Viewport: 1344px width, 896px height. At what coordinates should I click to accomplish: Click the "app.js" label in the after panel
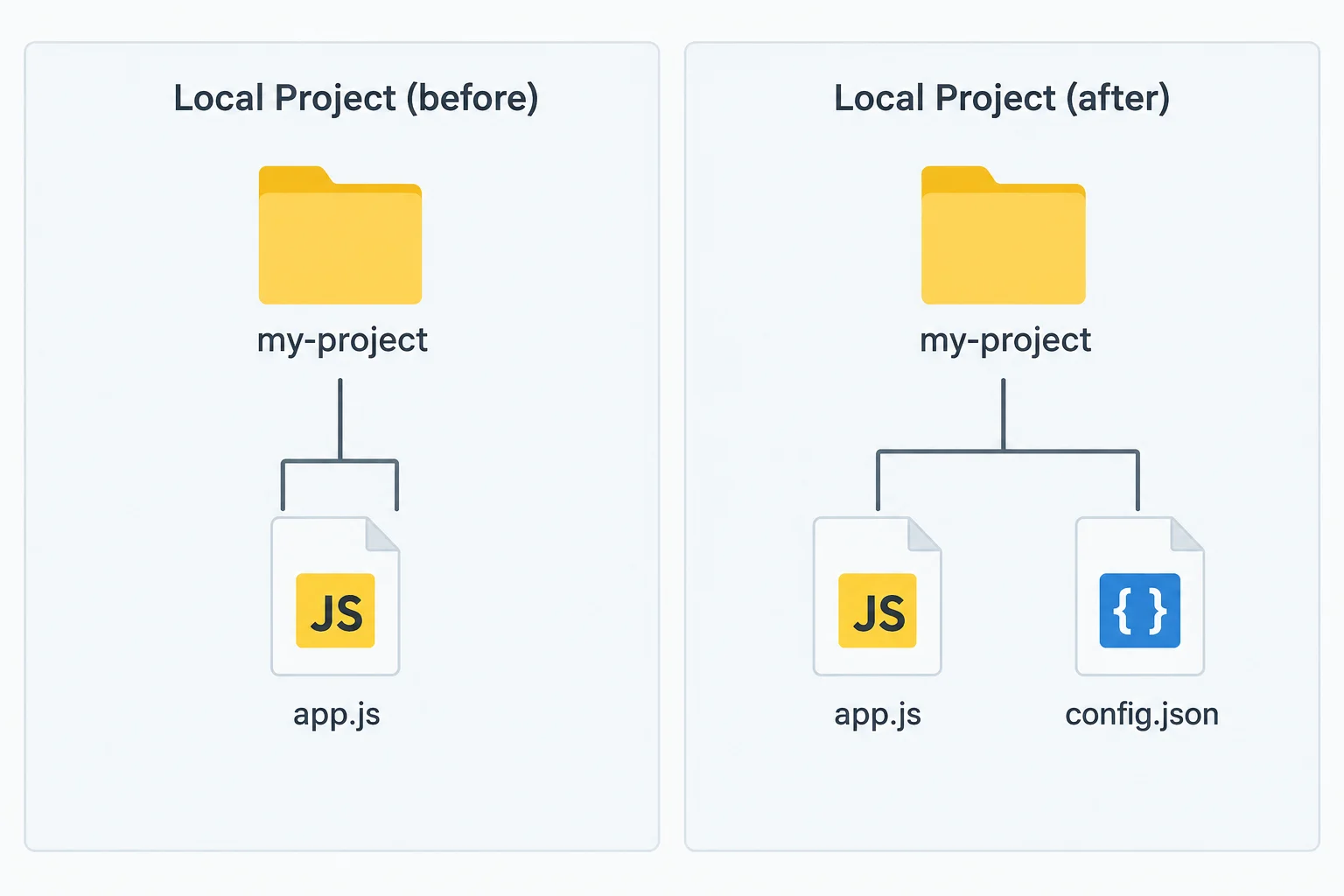(878, 715)
